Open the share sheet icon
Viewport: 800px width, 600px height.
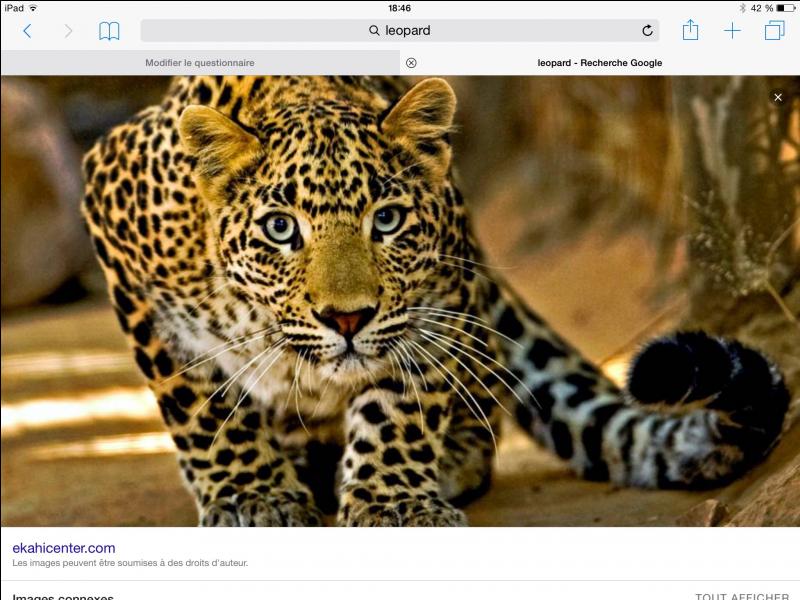click(x=690, y=30)
